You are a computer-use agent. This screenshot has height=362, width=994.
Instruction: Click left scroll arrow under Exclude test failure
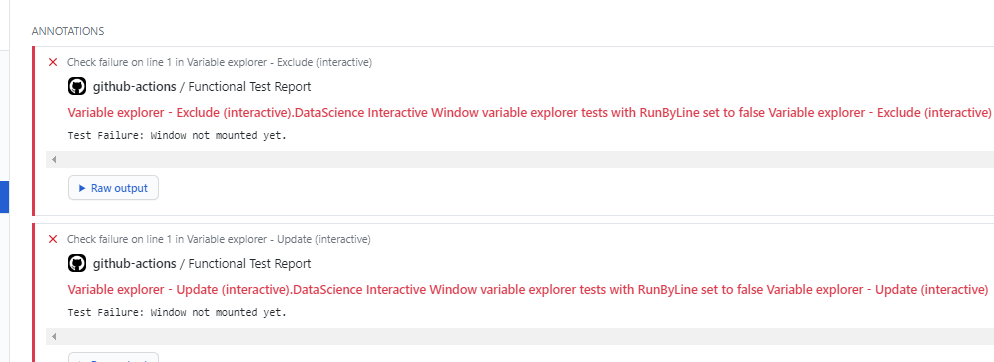pyautogui.click(x=54, y=160)
